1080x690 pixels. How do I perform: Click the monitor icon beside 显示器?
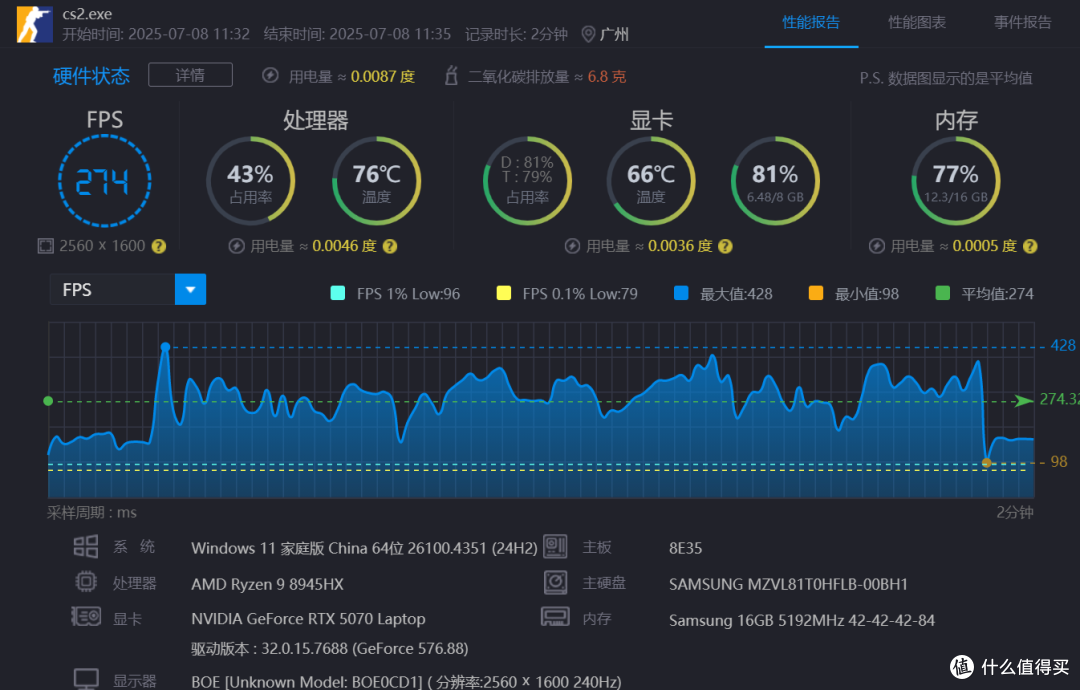[x=86, y=679]
